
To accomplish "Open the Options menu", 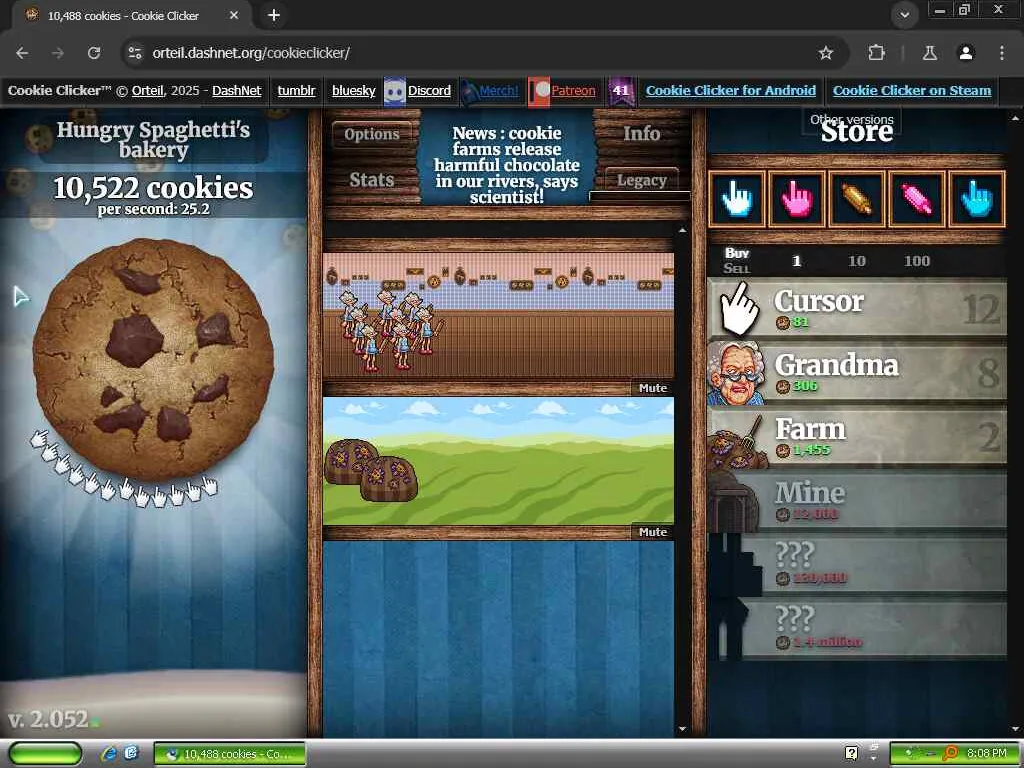I will [372, 134].
